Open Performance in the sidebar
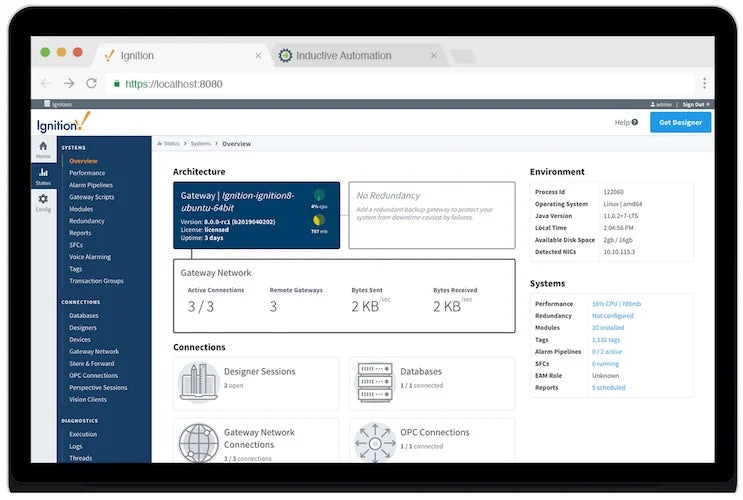Screen dimensions: 743x500 point(87,173)
